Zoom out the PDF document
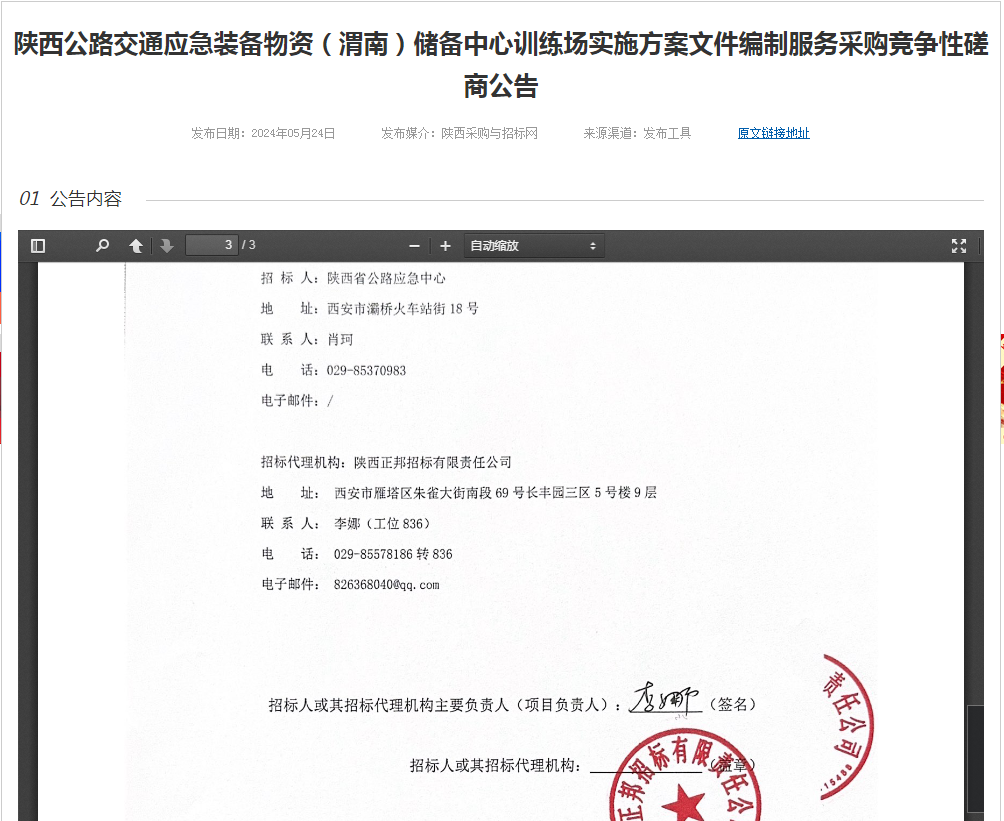 click(x=414, y=246)
